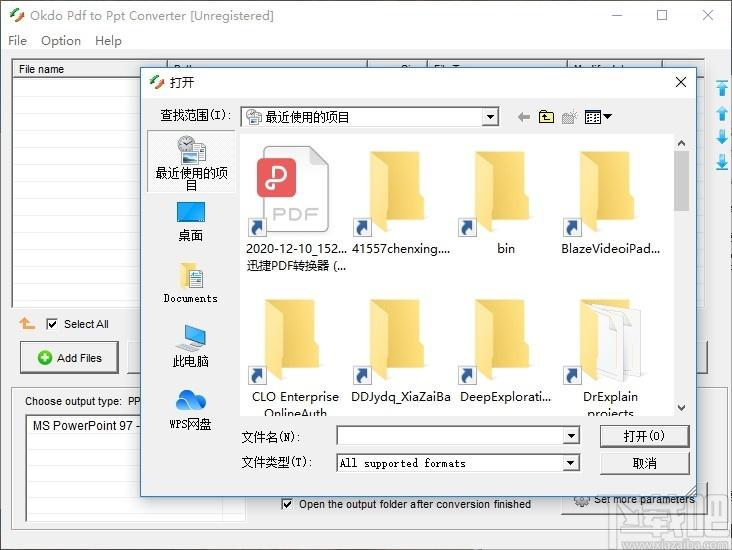Screen dimensions: 732x550
Task: Click the file list scroll up arrow
Action: coord(681,143)
